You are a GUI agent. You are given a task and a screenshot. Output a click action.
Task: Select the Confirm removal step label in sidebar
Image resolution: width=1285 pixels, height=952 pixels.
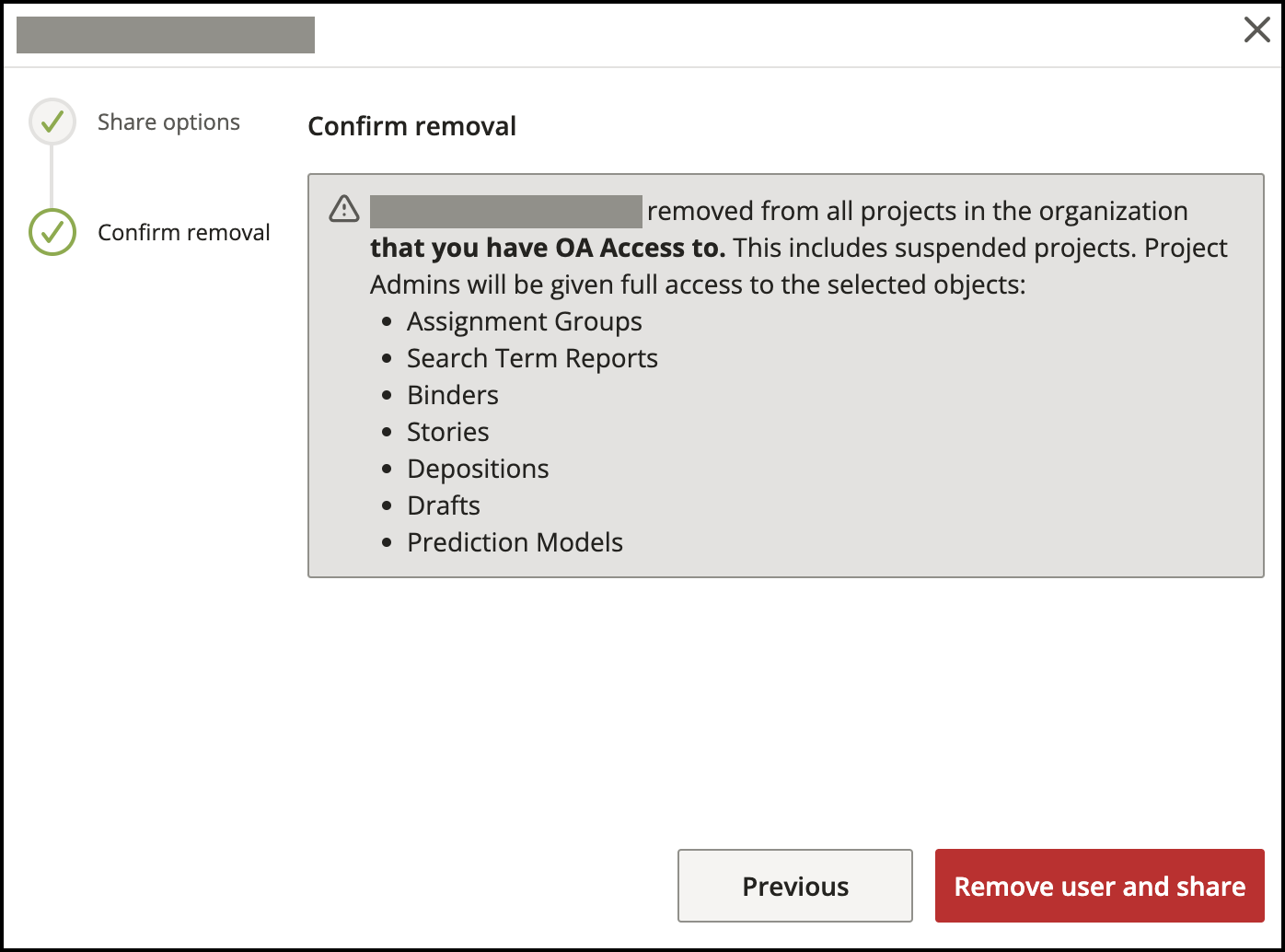tap(184, 232)
